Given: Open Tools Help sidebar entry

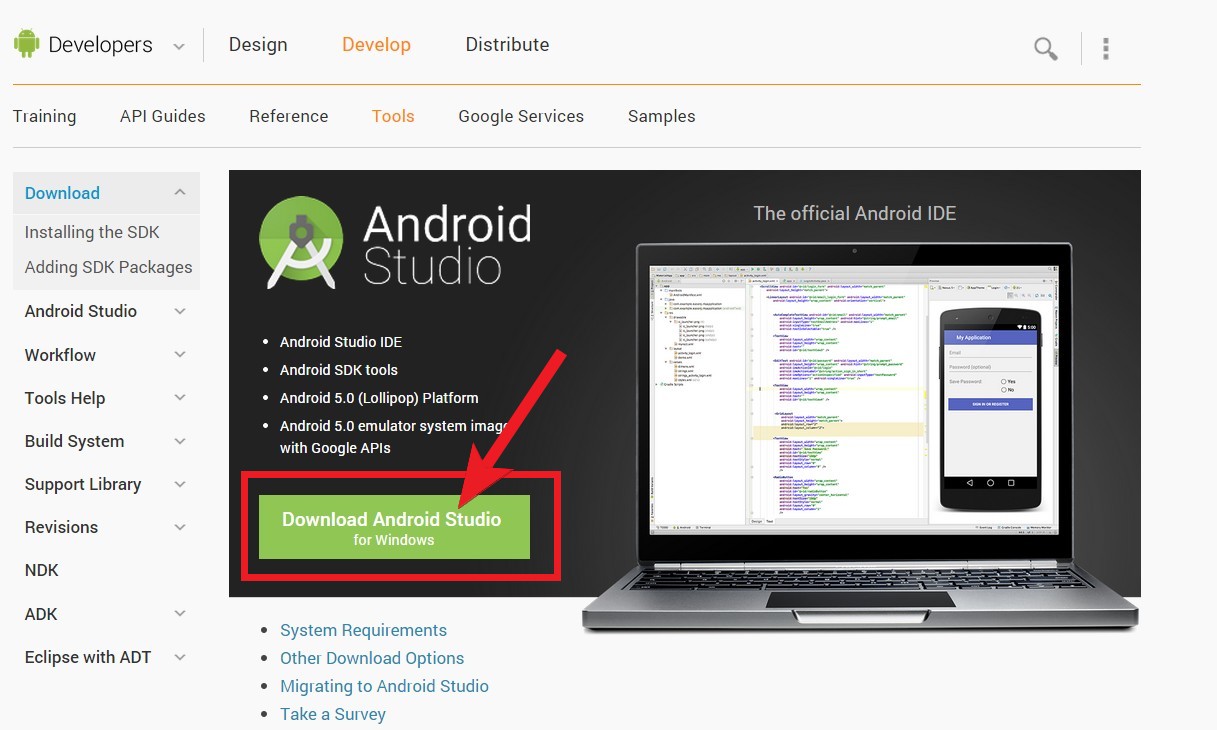Looking at the screenshot, I should tap(65, 398).
